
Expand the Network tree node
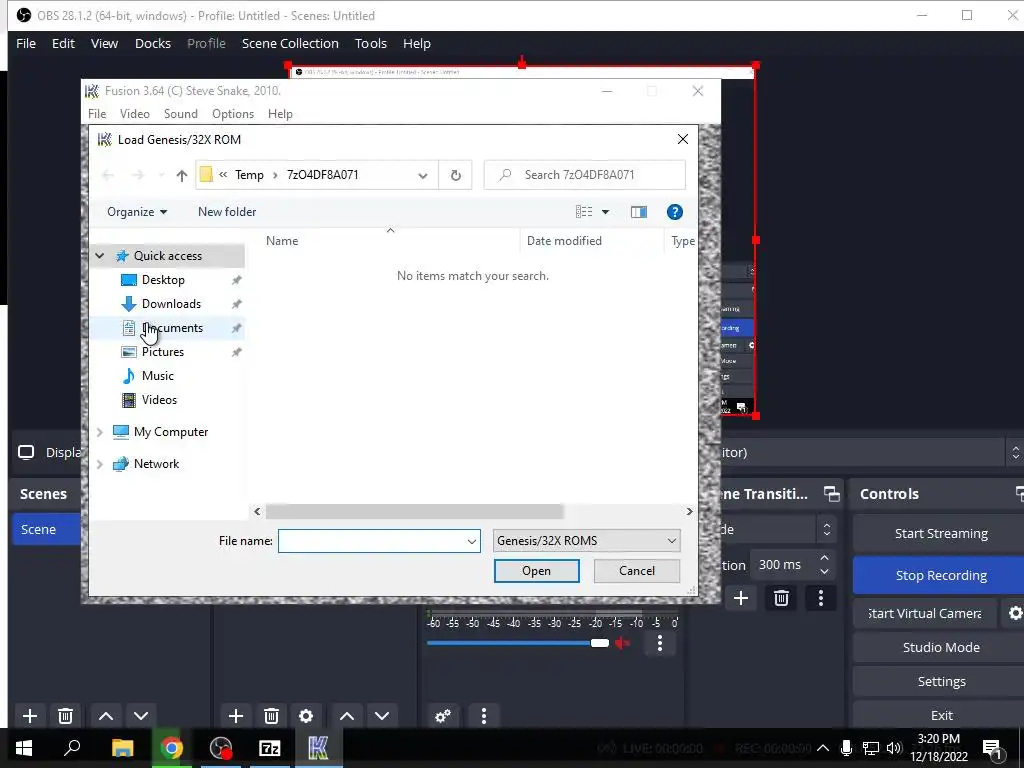coord(99,464)
